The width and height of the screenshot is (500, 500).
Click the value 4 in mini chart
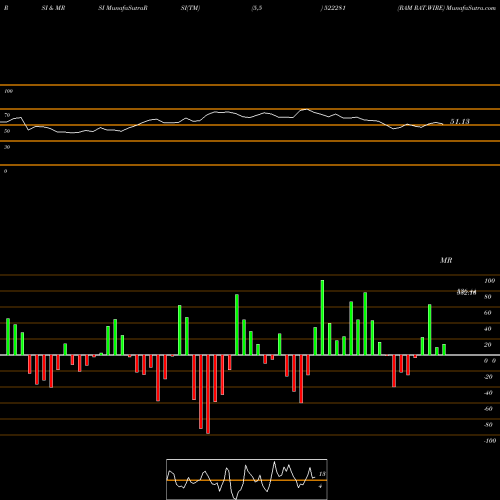pos(320,486)
